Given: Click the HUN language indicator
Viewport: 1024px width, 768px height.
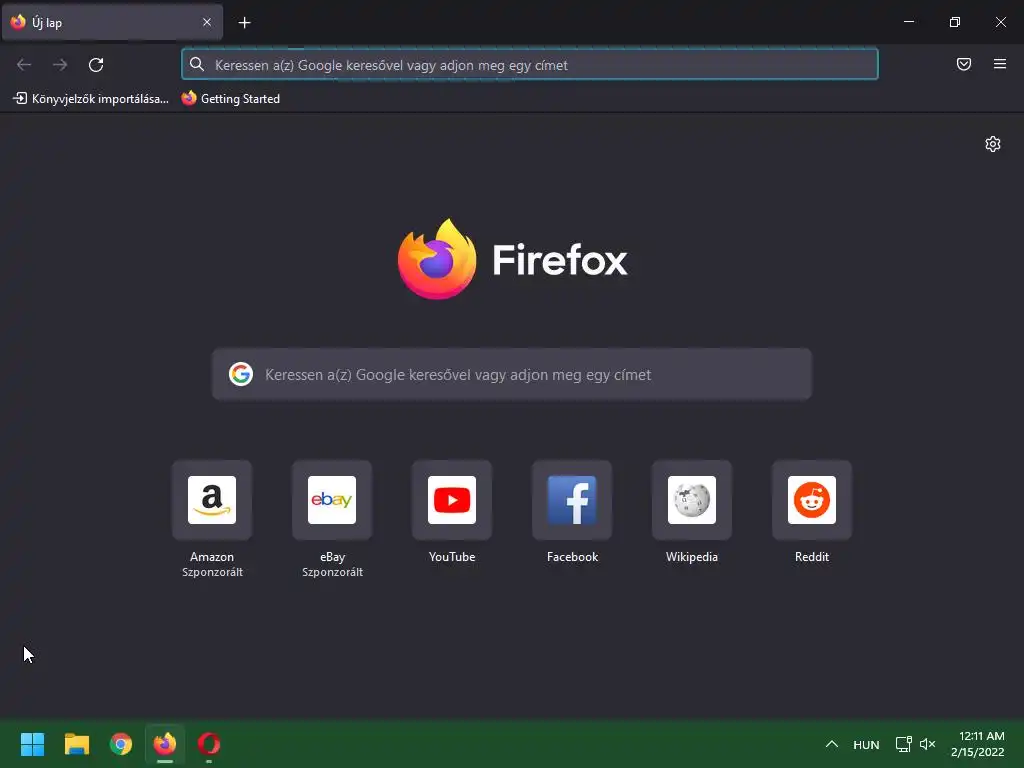Looking at the screenshot, I should click(866, 744).
